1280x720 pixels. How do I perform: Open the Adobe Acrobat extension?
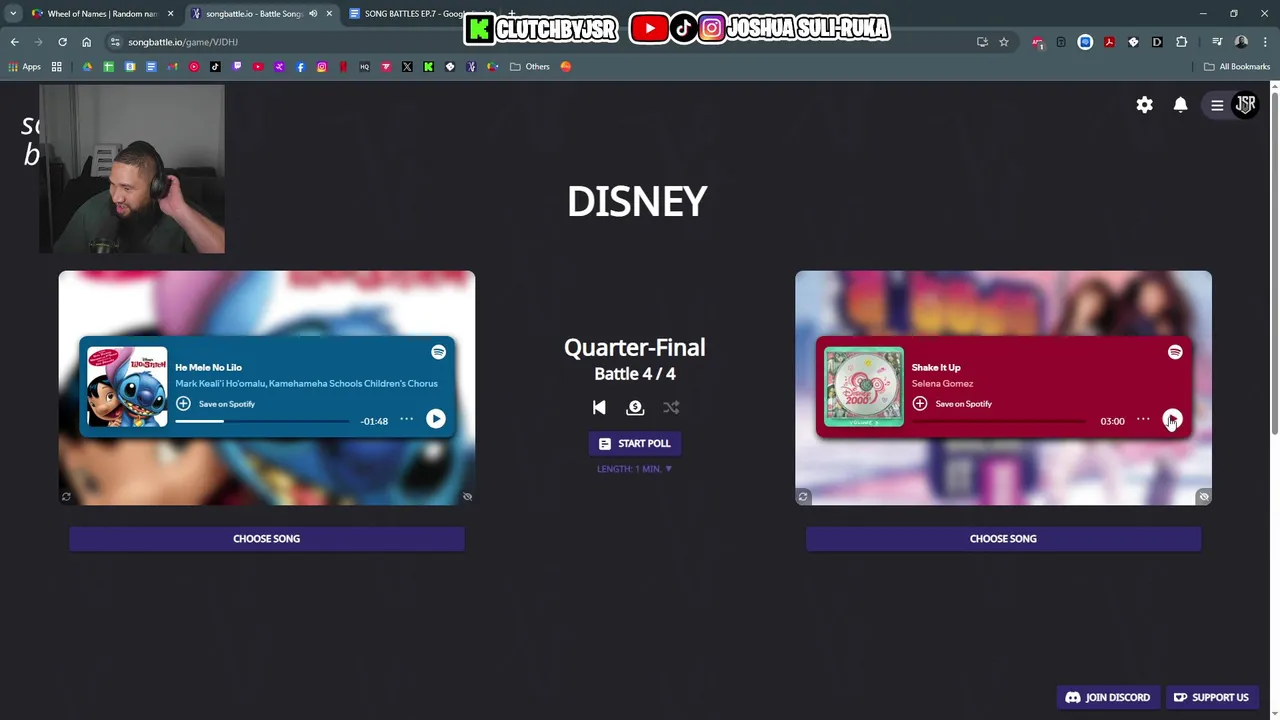pyautogui.click(x=1109, y=42)
